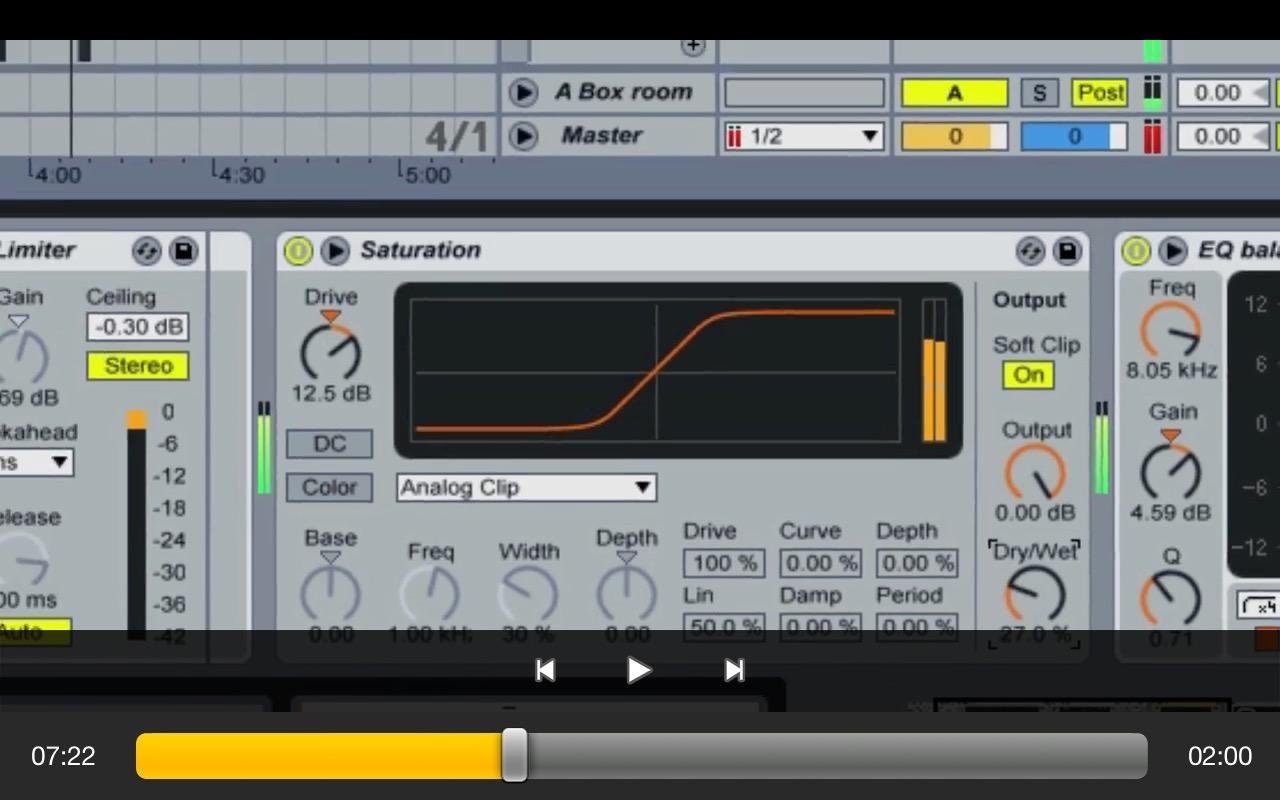This screenshot has width=1280, height=800.
Task: Click the 5:00 timeline marker
Action: [x=426, y=175]
